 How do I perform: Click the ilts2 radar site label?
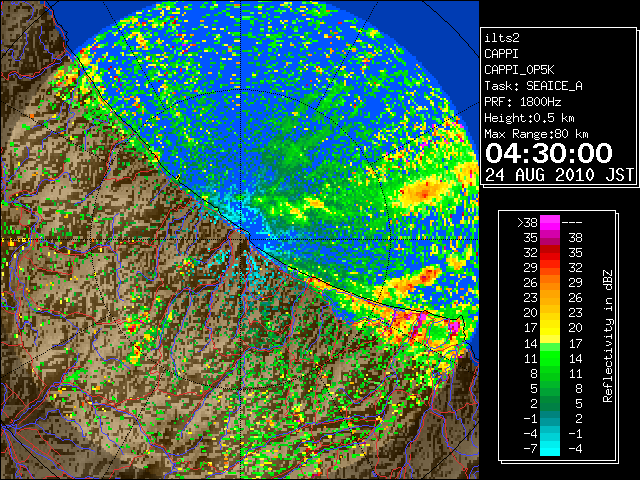(x=502, y=38)
